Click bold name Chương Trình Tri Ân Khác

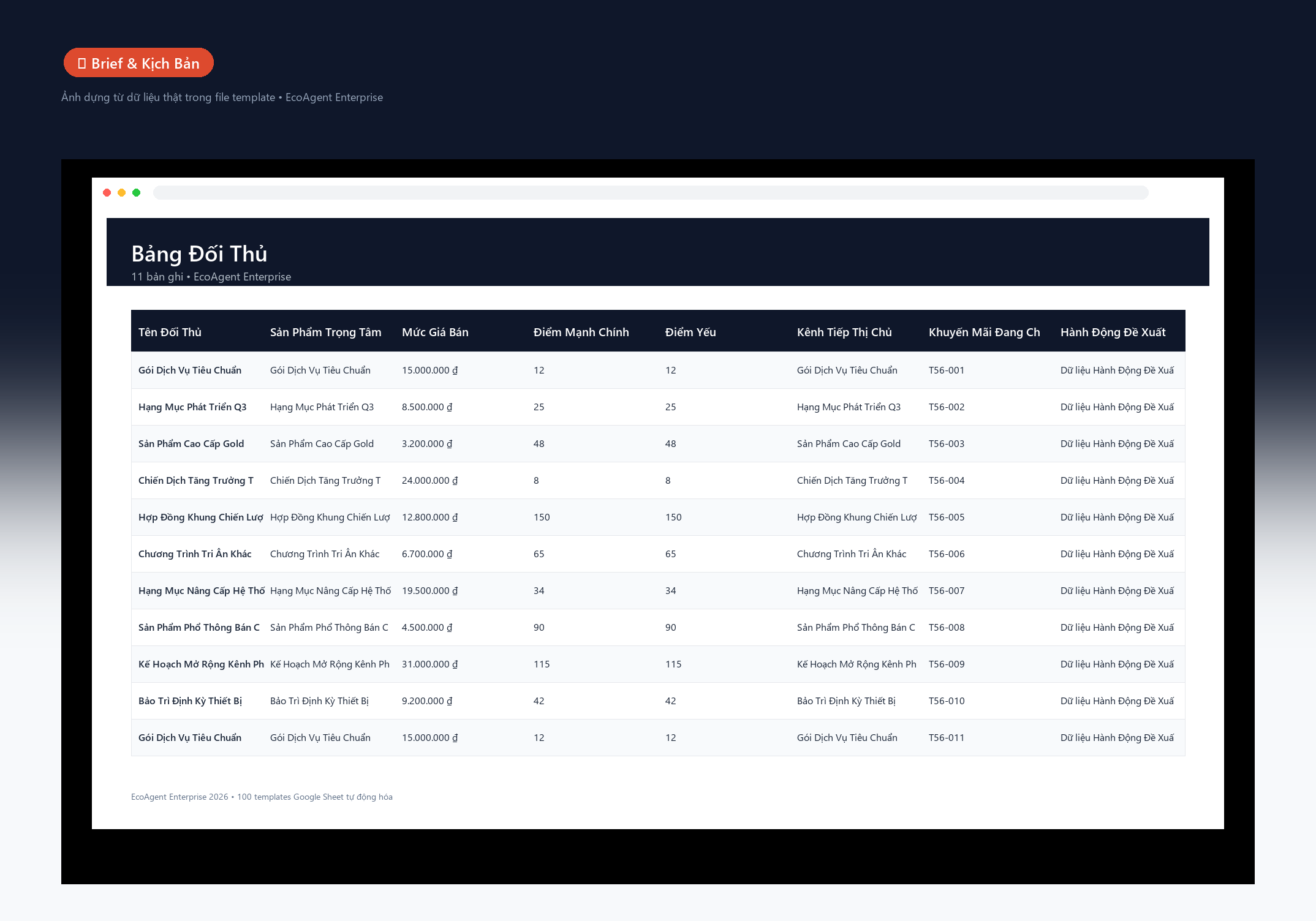click(x=195, y=554)
